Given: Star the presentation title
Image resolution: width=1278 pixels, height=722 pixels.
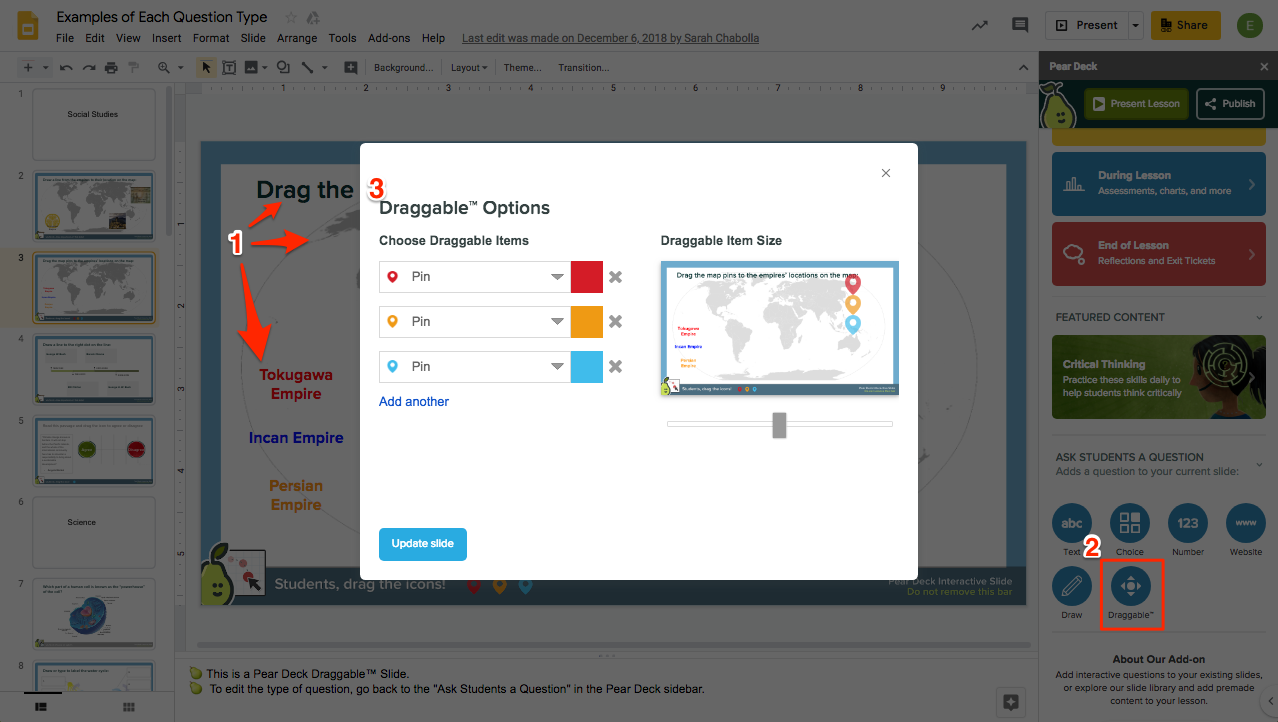Looking at the screenshot, I should [290, 17].
